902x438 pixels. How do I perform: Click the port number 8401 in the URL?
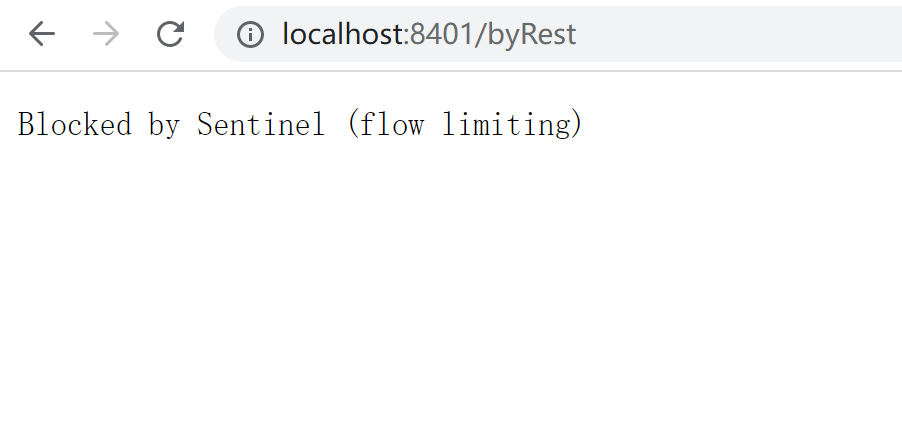(441, 34)
